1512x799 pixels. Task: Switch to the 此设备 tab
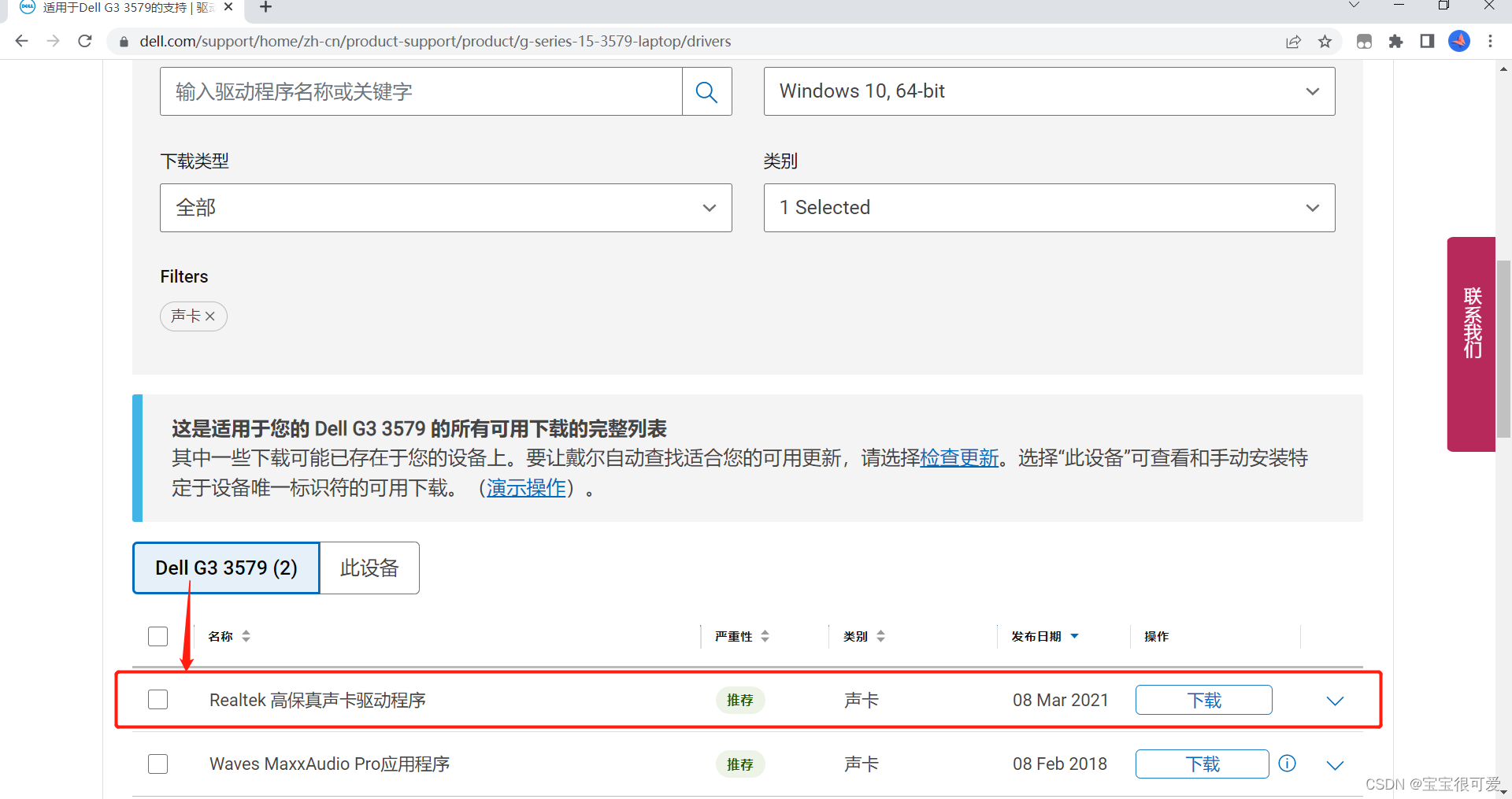pyautogui.click(x=369, y=568)
